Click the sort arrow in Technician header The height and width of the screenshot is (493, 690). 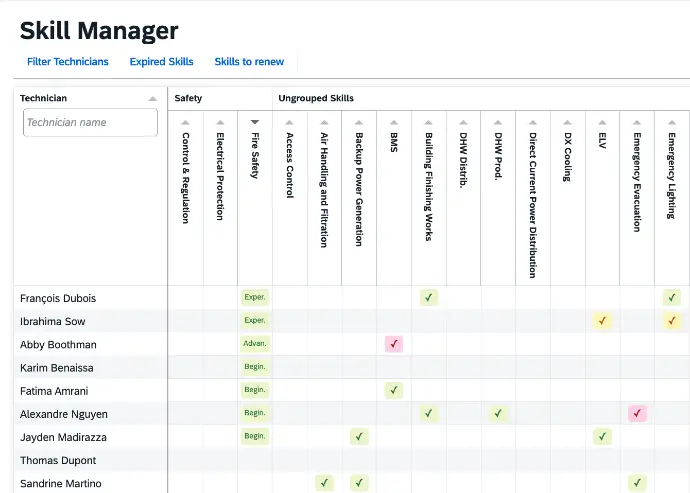[152, 99]
